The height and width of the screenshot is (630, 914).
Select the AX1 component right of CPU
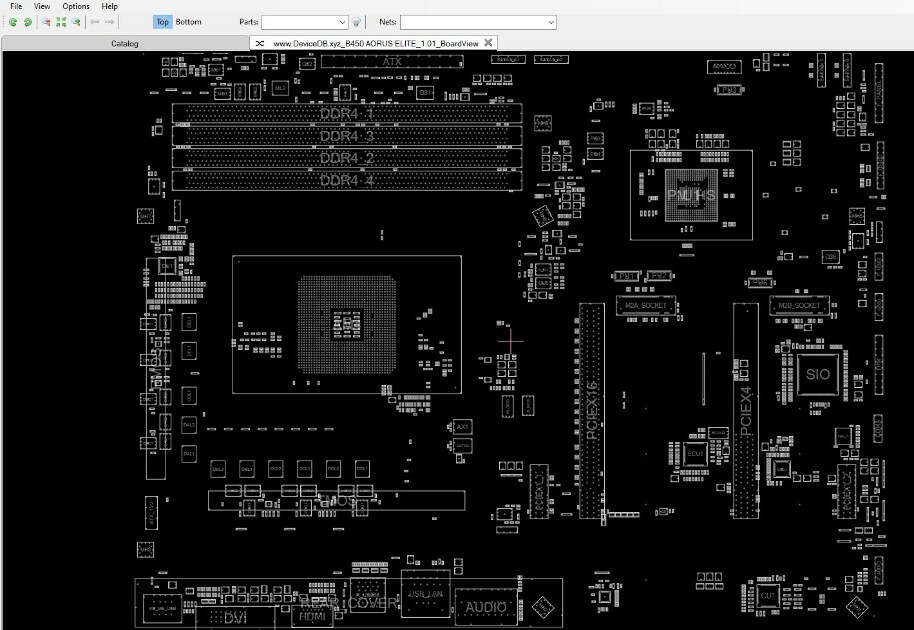click(463, 427)
